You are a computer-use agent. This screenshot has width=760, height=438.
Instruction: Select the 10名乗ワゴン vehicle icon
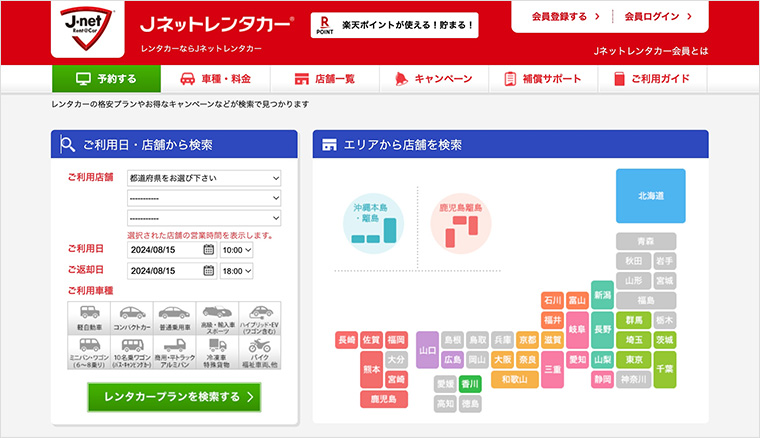tap(132, 352)
